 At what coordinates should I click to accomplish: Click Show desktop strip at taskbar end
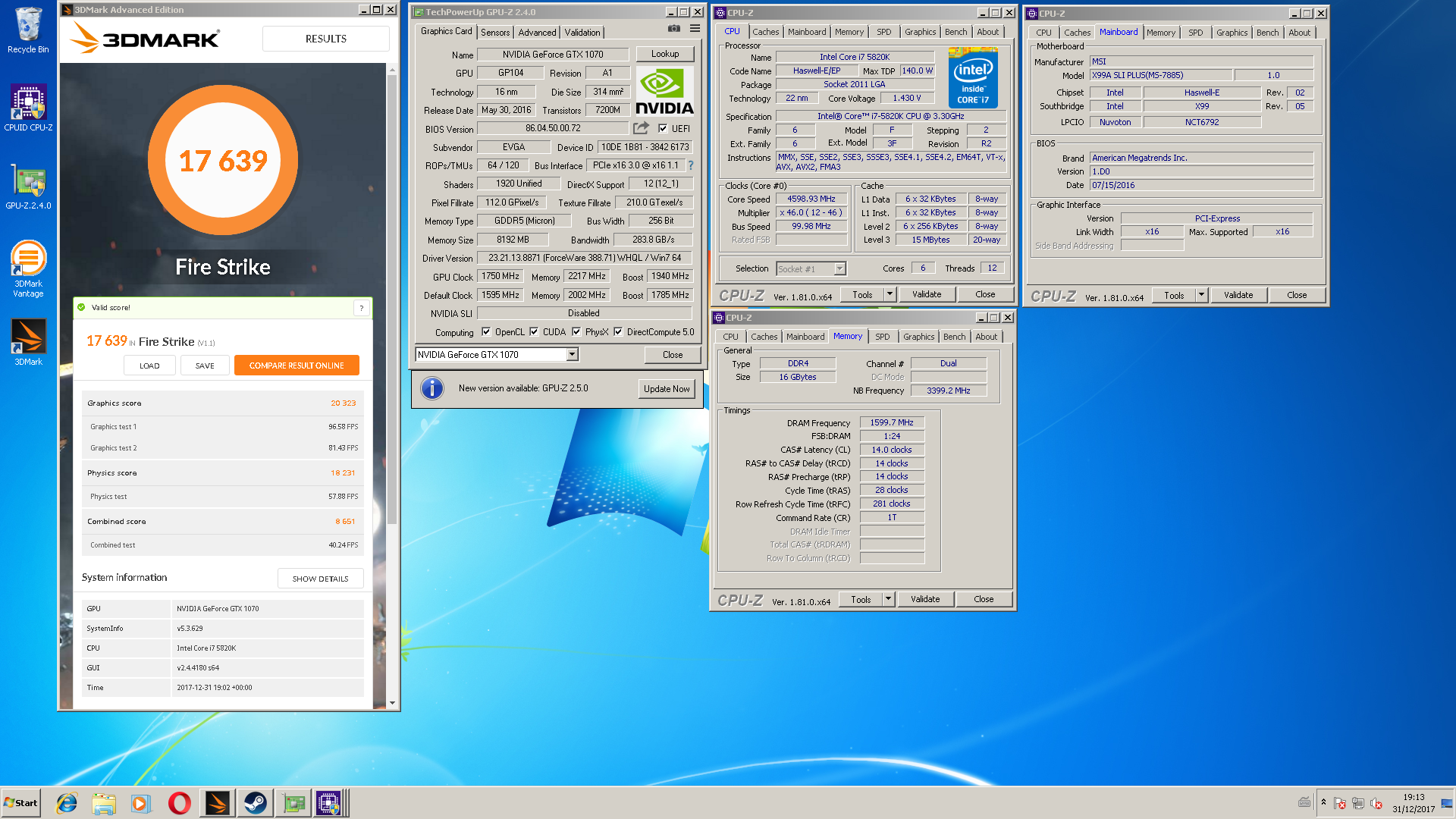1447,803
